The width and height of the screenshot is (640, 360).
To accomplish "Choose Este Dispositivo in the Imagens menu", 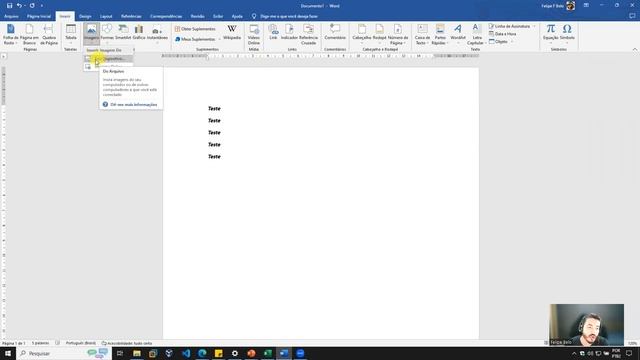I will pos(108,58).
